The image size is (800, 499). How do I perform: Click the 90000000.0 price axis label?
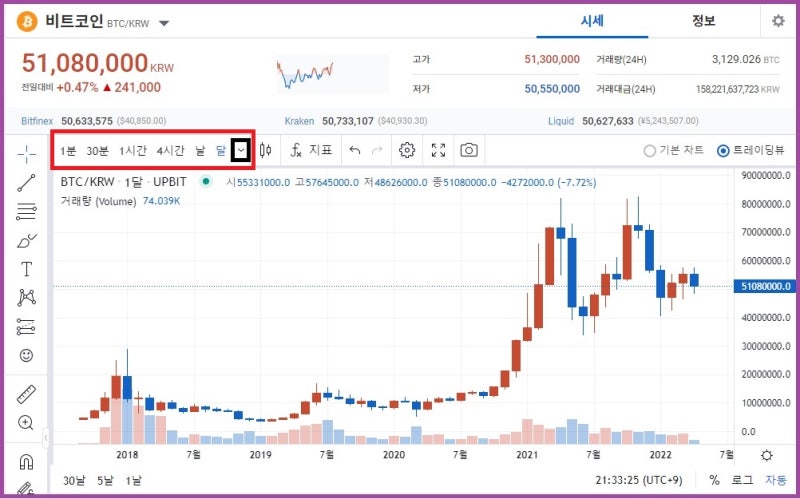(764, 176)
